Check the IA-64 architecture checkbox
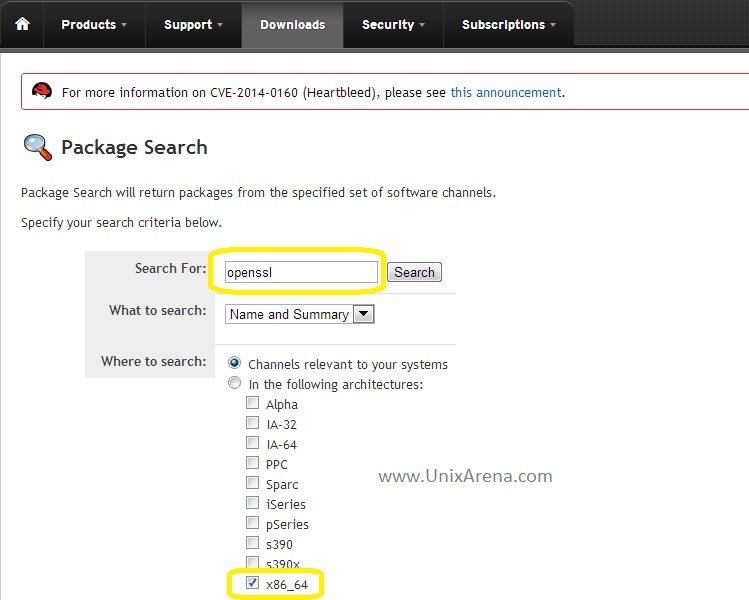The height and width of the screenshot is (600, 749). click(252, 443)
